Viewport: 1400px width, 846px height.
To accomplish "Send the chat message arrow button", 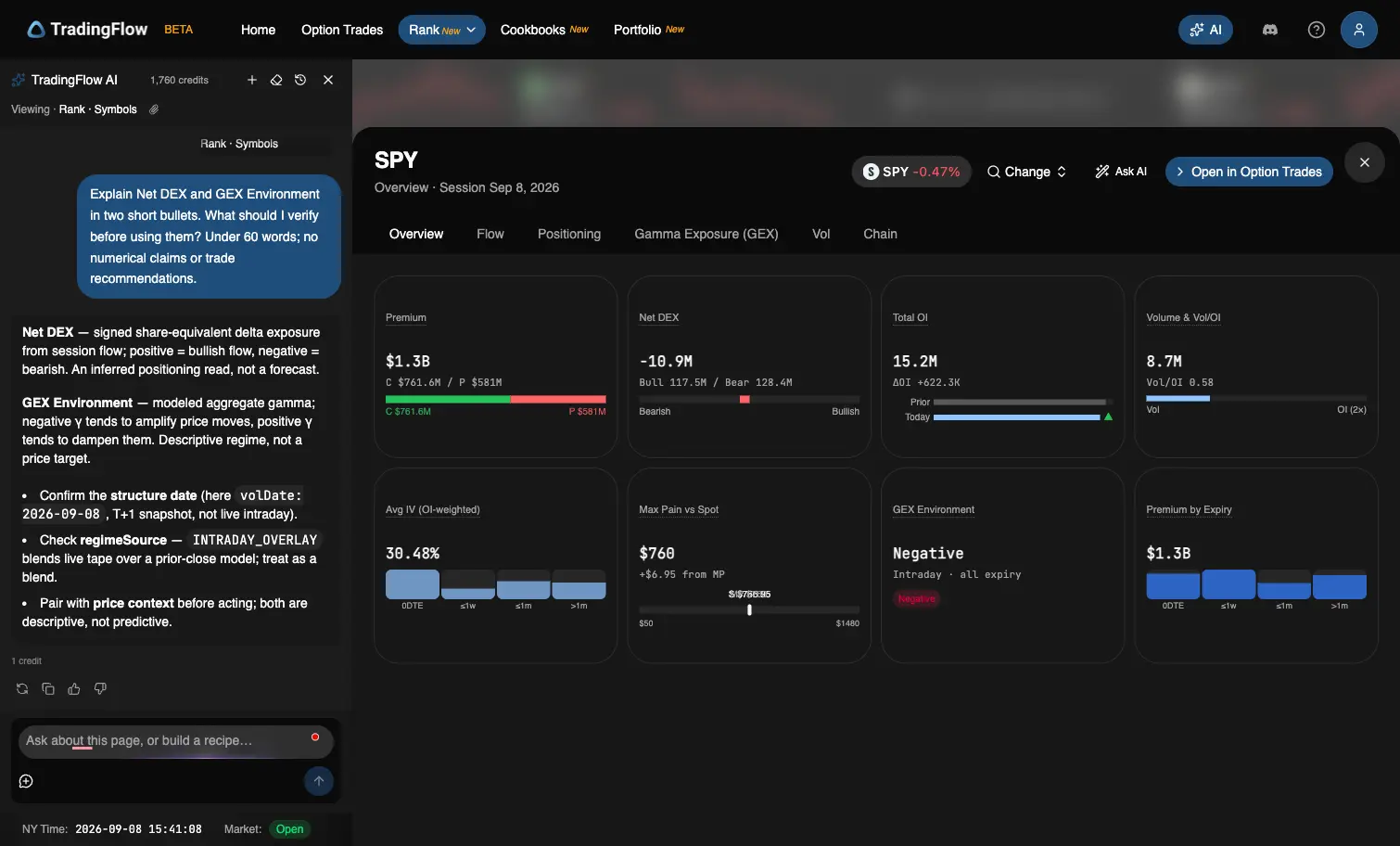I will point(319,781).
